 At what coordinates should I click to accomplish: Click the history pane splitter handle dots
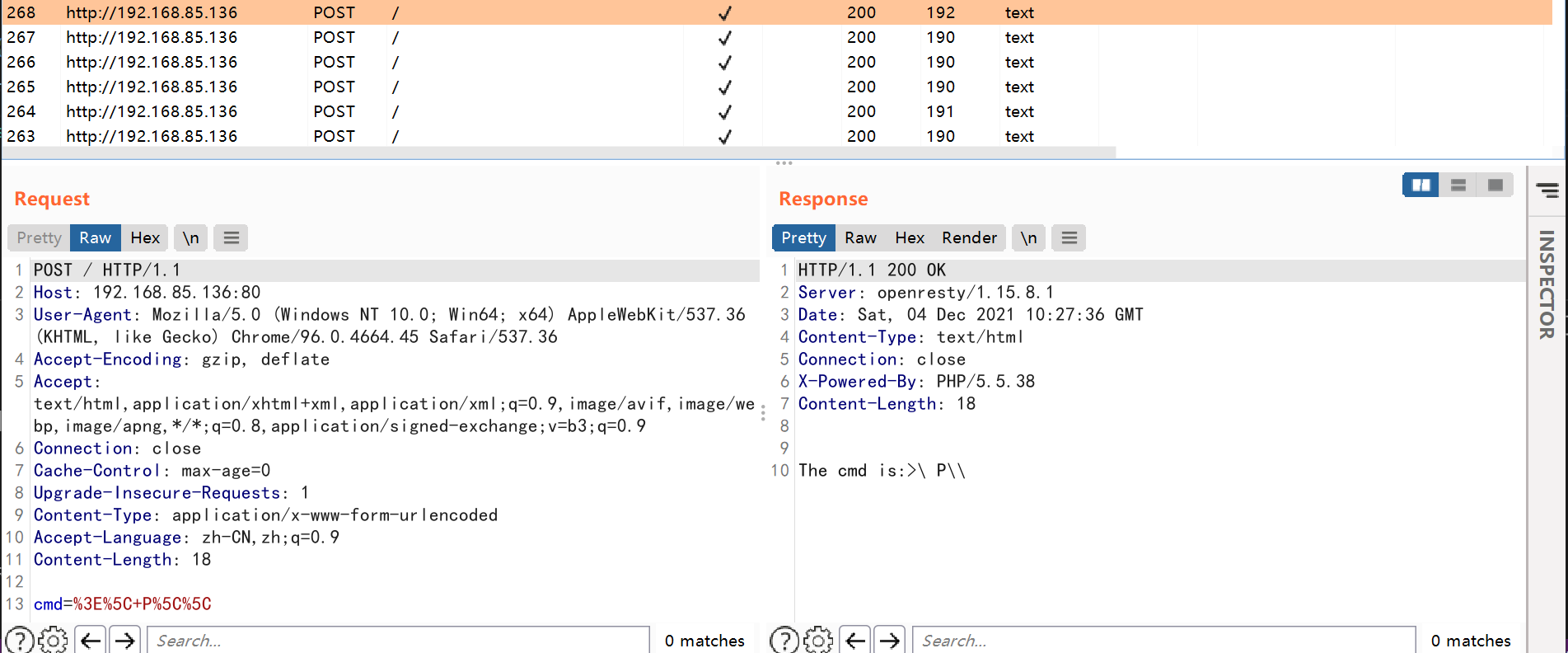coord(784,162)
